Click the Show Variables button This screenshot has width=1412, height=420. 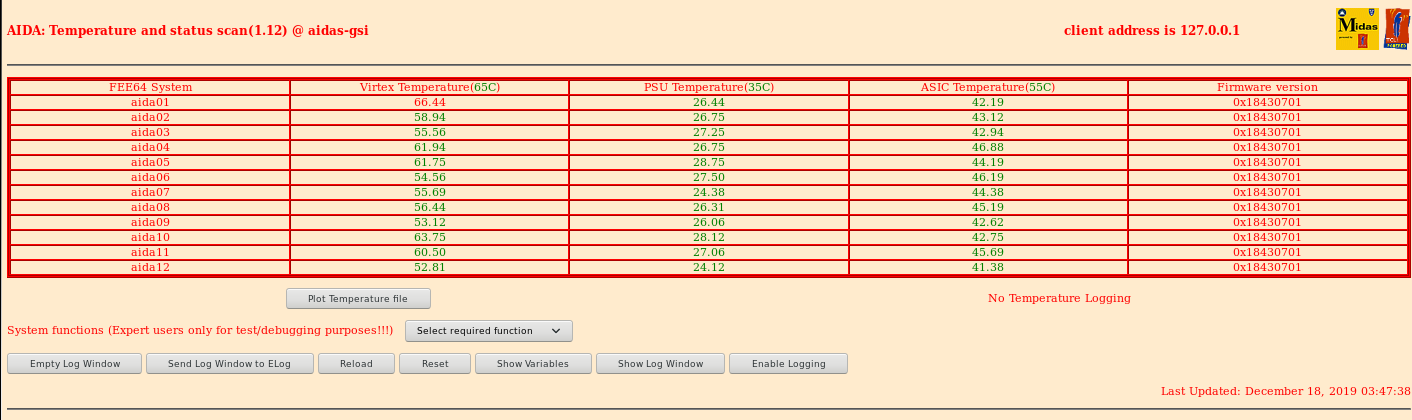click(x=533, y=364)
